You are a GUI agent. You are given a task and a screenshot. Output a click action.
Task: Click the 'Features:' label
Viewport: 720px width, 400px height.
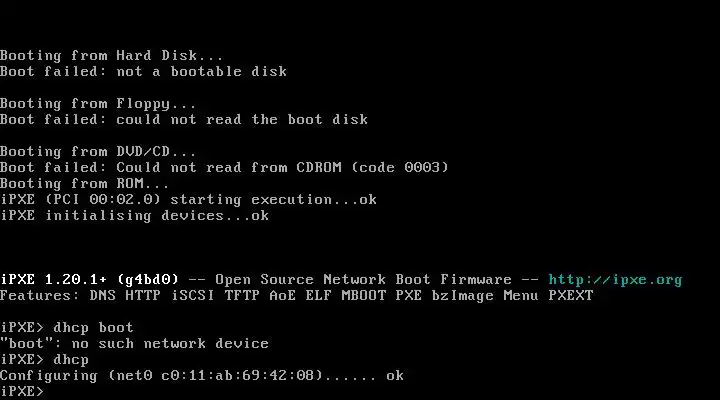(x=40, y=296)
